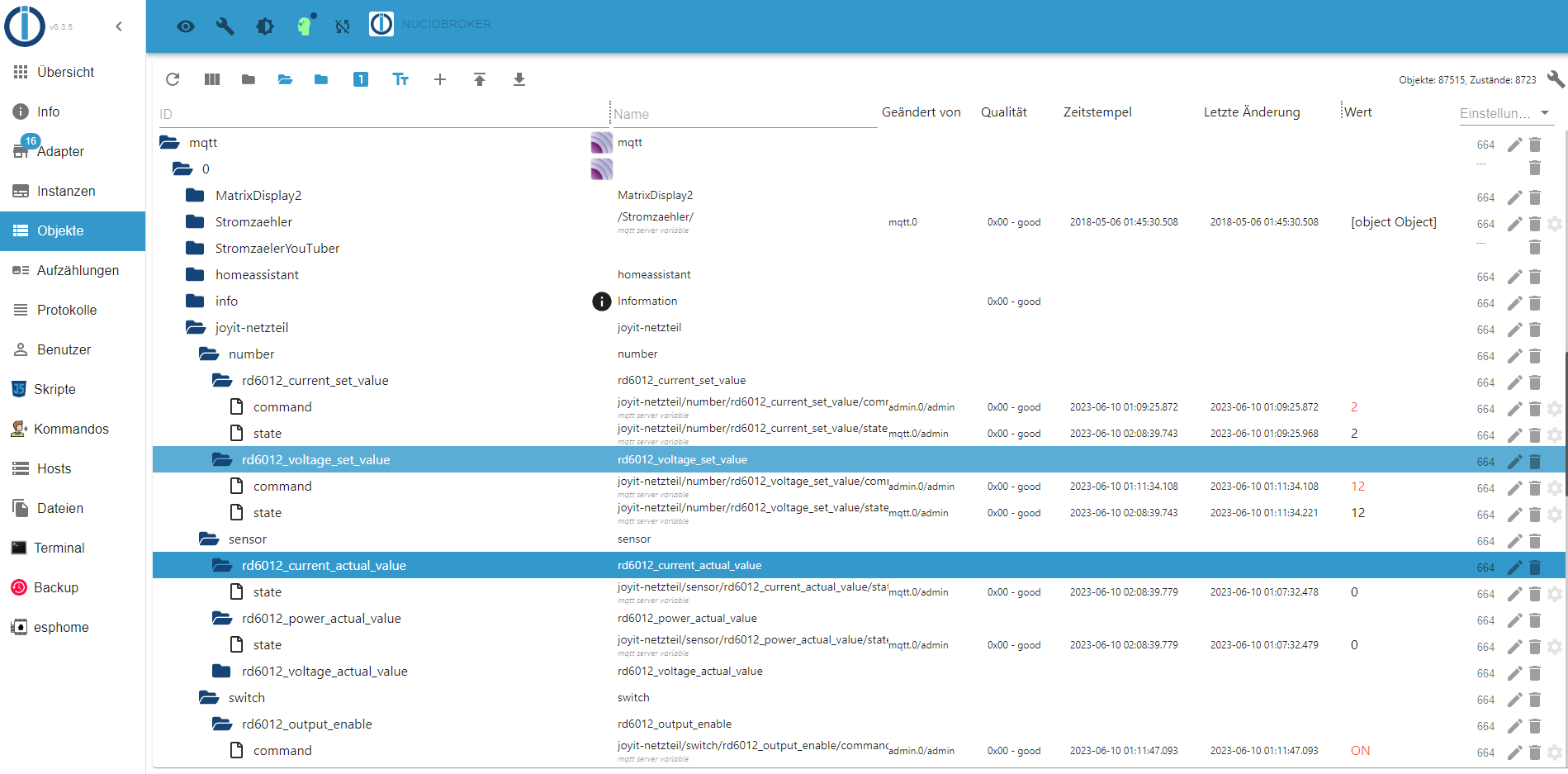Click the add new object plus icon

(440, 79)
